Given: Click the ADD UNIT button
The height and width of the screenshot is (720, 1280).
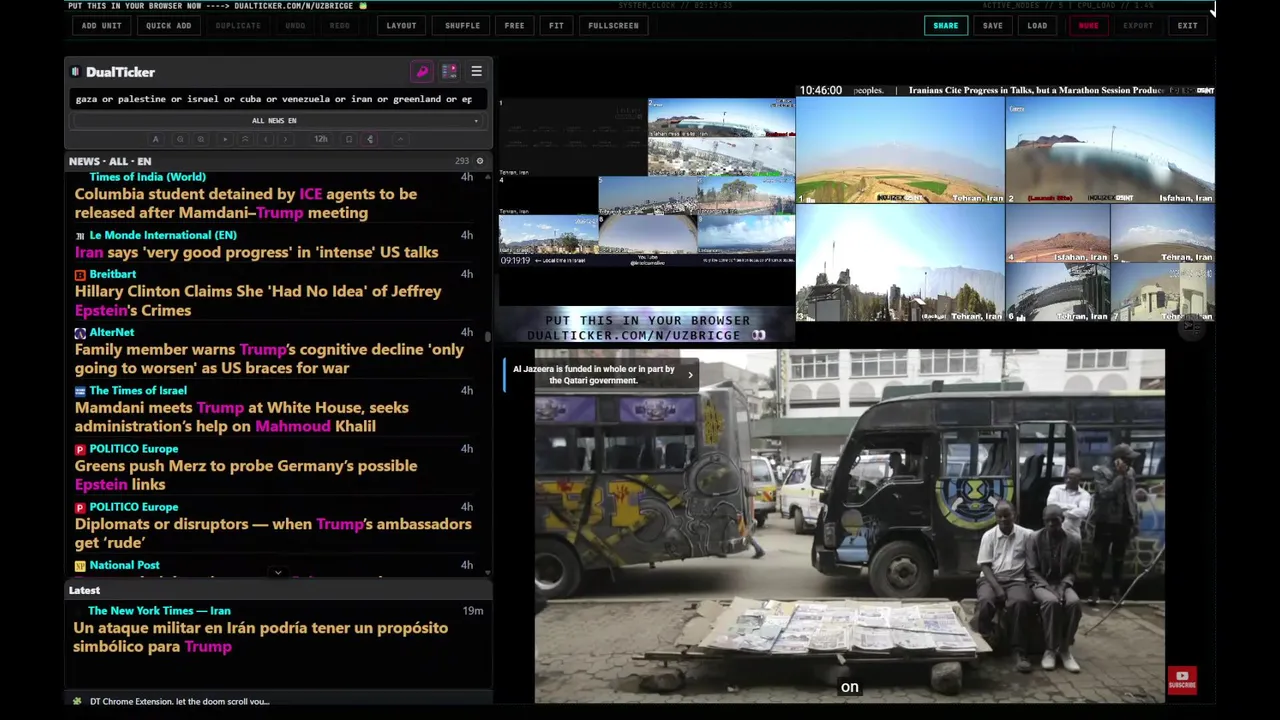Looking at the screenshot, I should tap(102, 25).
